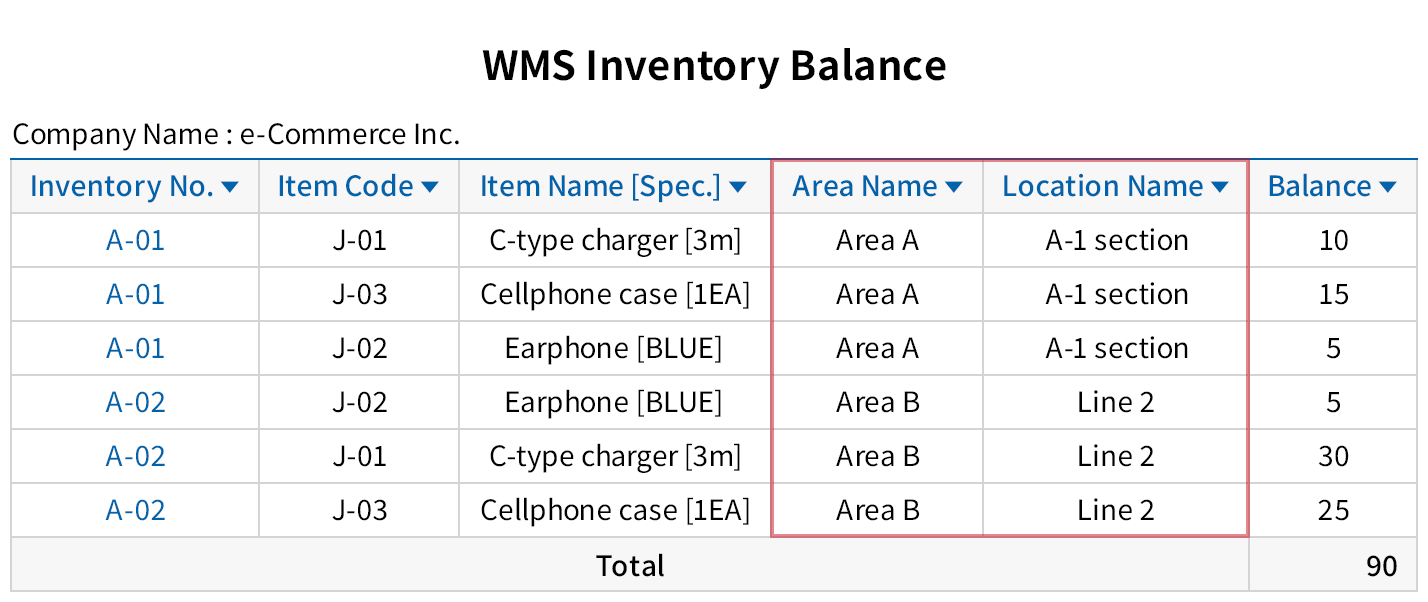The height and width of the screenshot is (602, 1428).
Task: Click A-02 link in the last Cellphone case row
Action: [x=135, y=511]
